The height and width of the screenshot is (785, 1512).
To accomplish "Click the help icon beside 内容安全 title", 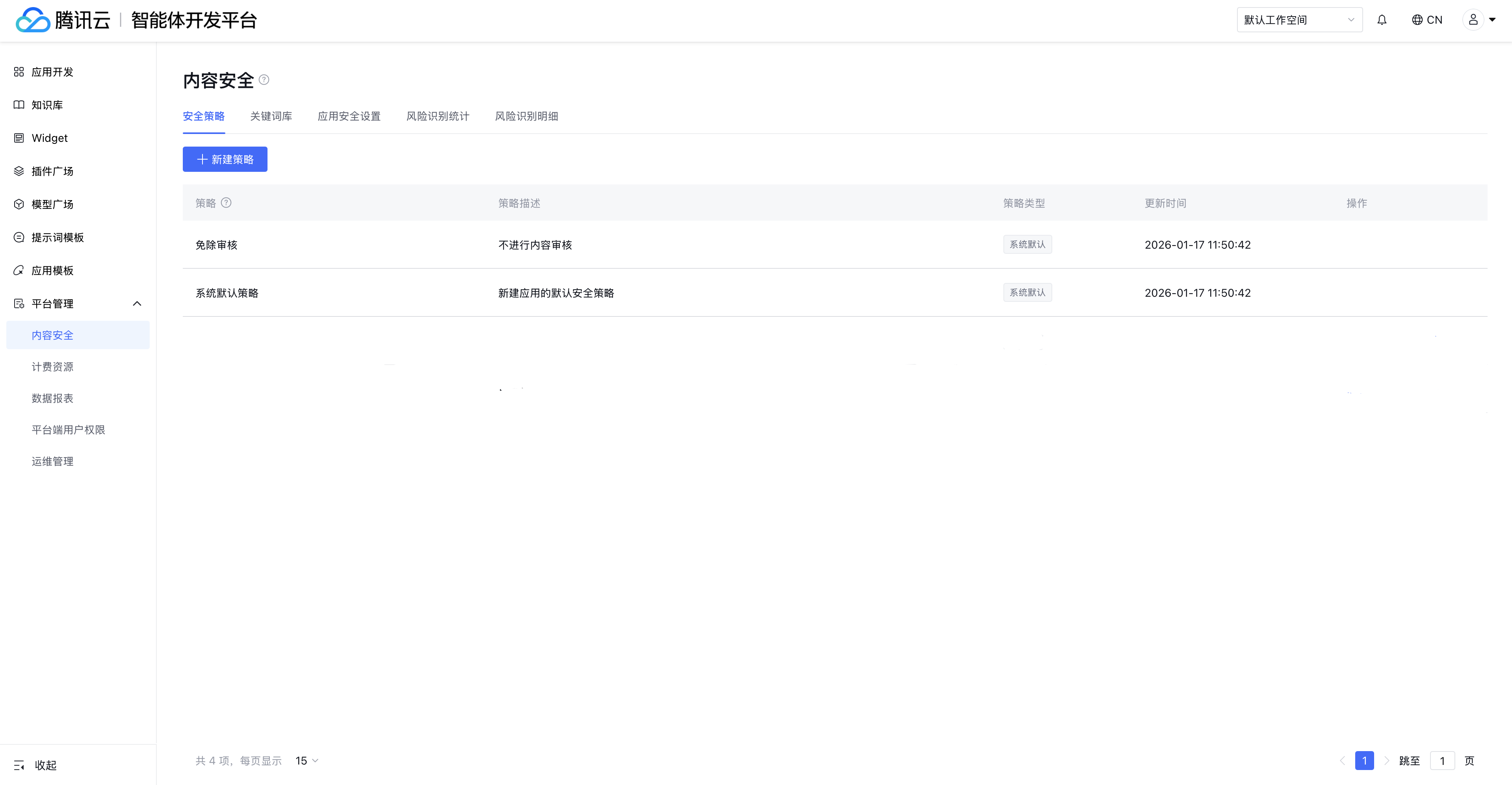I will coord(264,80).
